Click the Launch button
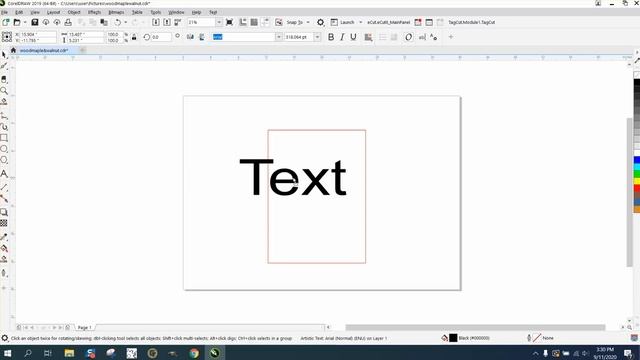Screen dimensions: 640x360 (x=342, y=22)
